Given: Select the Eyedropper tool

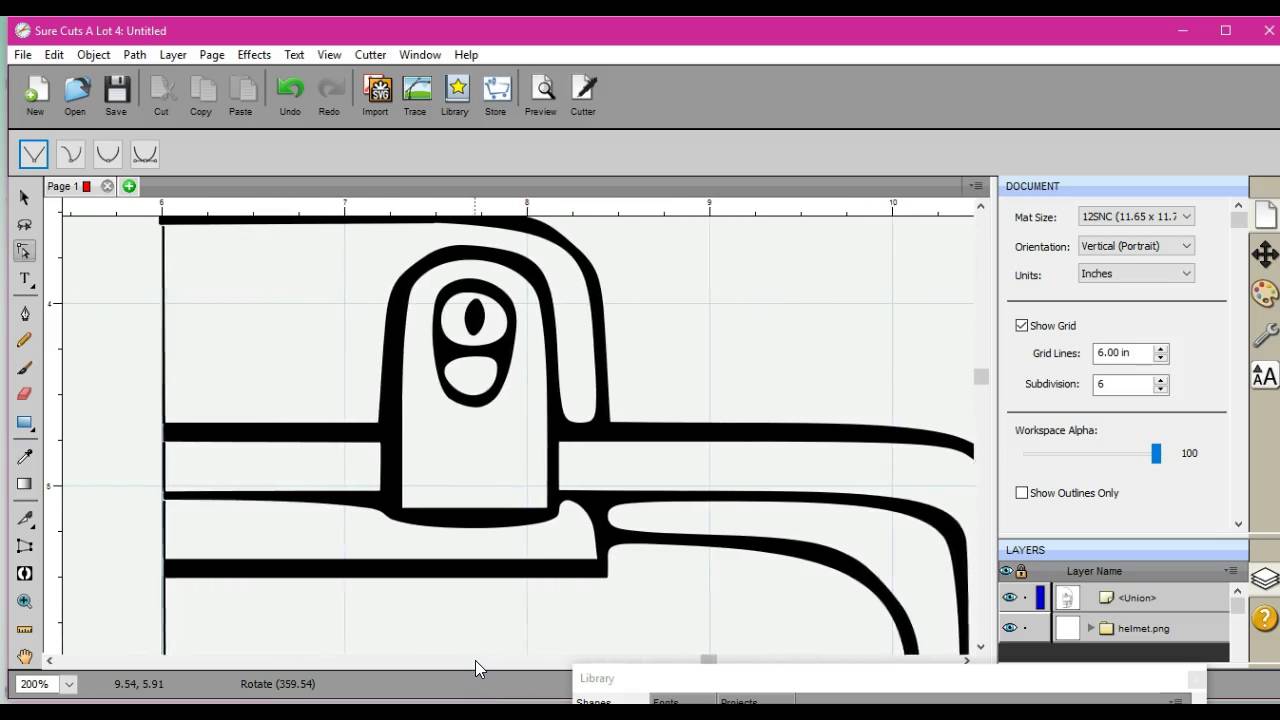Looking at the screenshot, I should 25,457.
